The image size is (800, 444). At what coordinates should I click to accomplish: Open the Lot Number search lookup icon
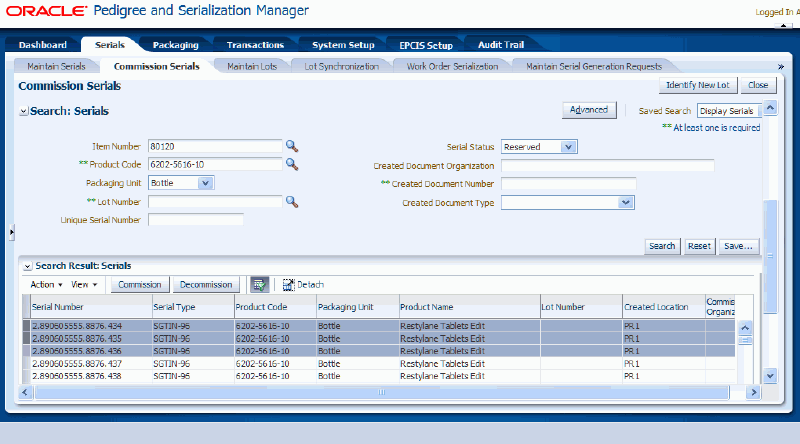(x=292, y=202)
